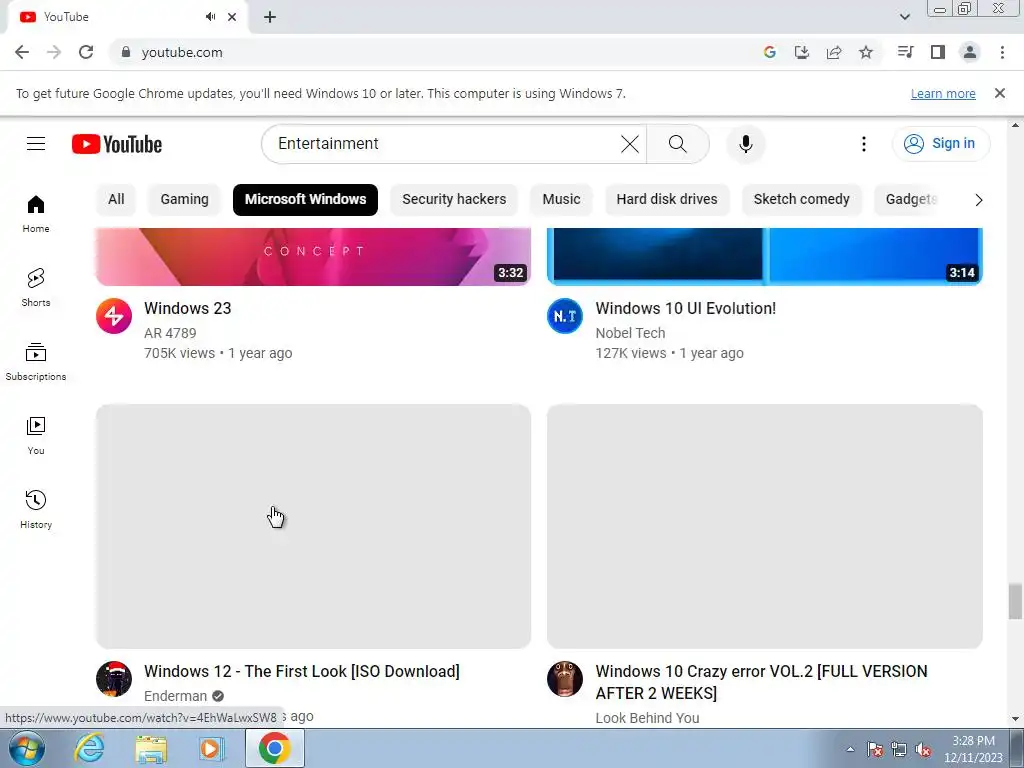Viewport: 1024px width, 768px height.
Task: Click the Sign in button
Action: coord(941,144)
